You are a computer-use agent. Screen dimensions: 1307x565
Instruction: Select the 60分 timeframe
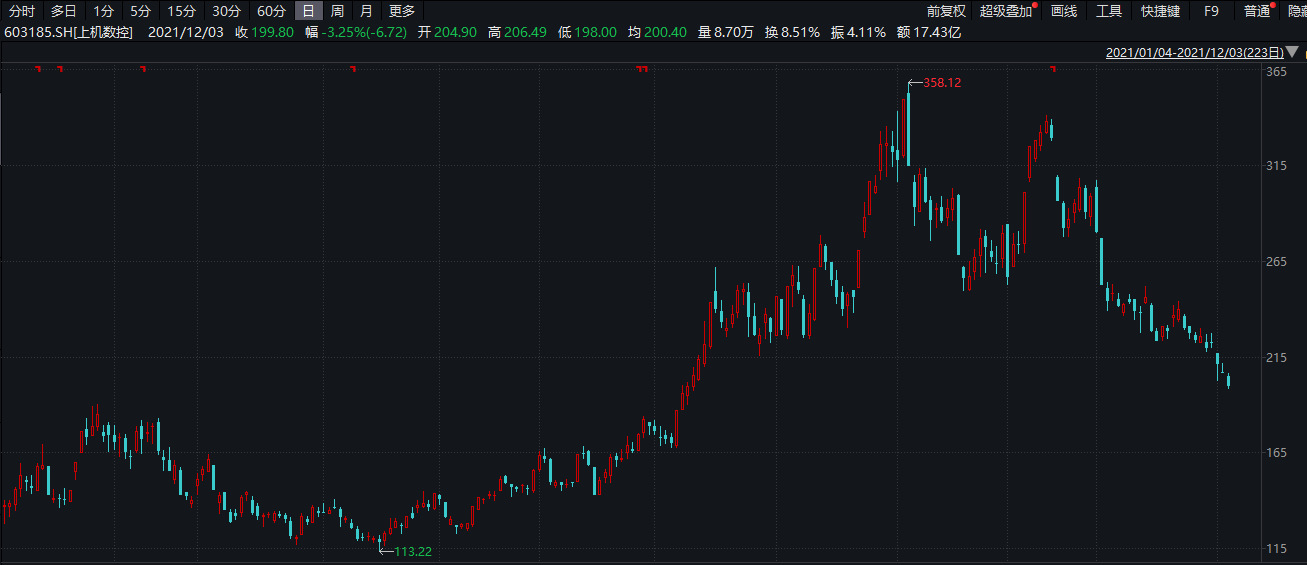click(x=271, y=11)
